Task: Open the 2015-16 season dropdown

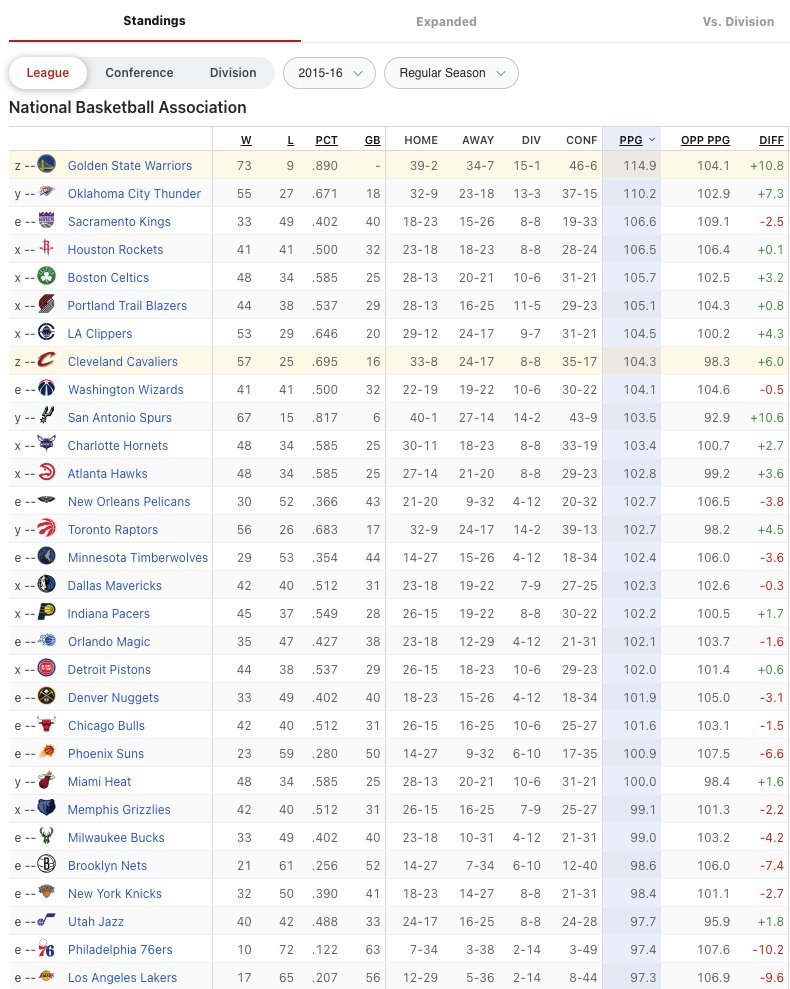Action: point(329,73)
